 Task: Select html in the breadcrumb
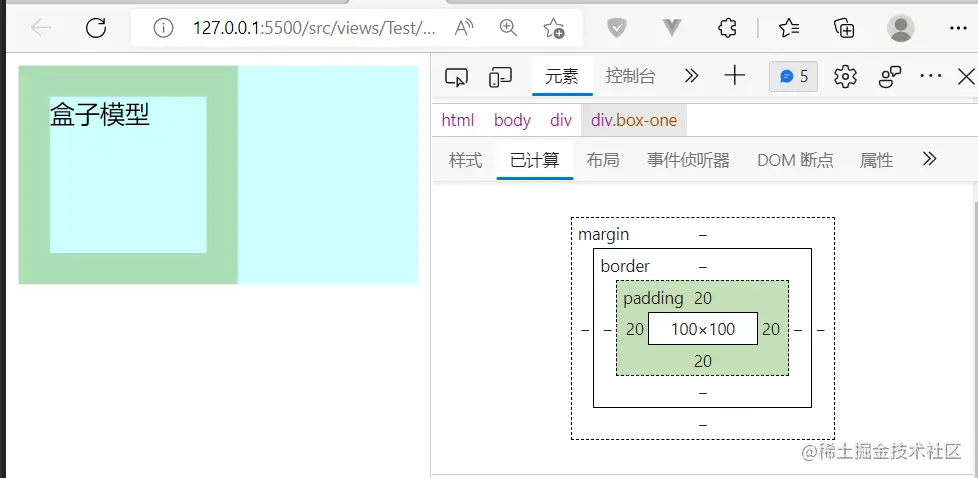coord(458,120)
